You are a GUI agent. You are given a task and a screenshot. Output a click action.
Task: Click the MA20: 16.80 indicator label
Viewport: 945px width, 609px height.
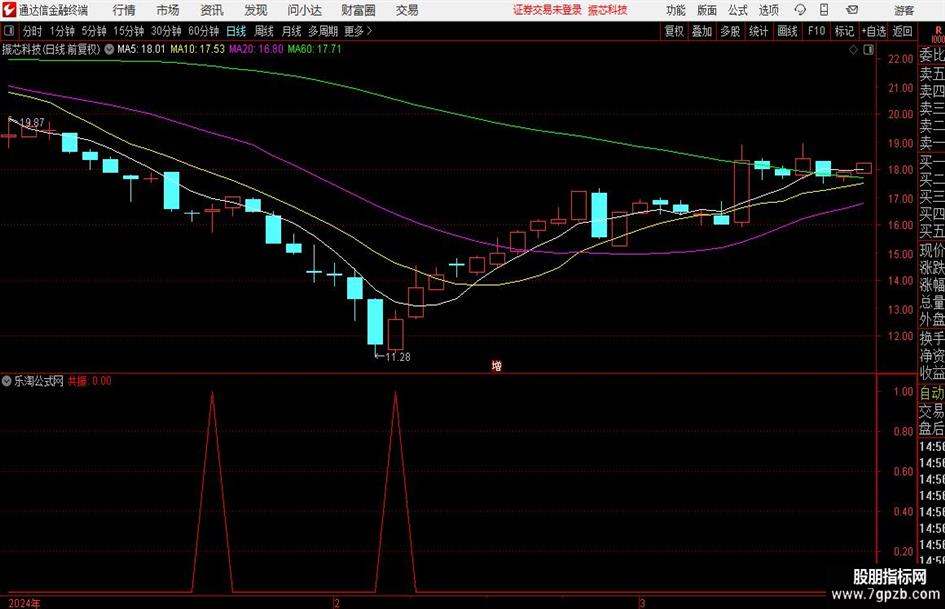pos(256,49)
